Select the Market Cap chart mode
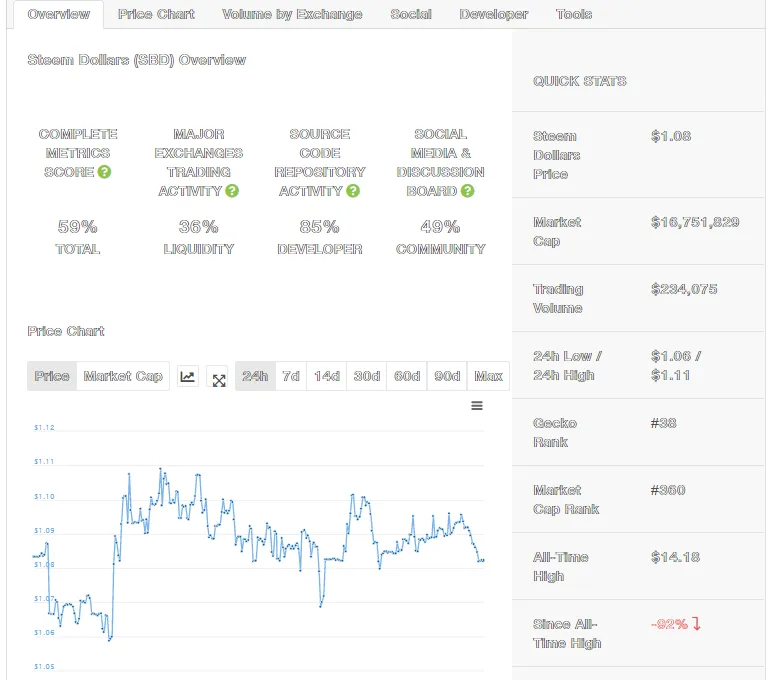This screenshot has height=680, width=773. coord(123,376)
